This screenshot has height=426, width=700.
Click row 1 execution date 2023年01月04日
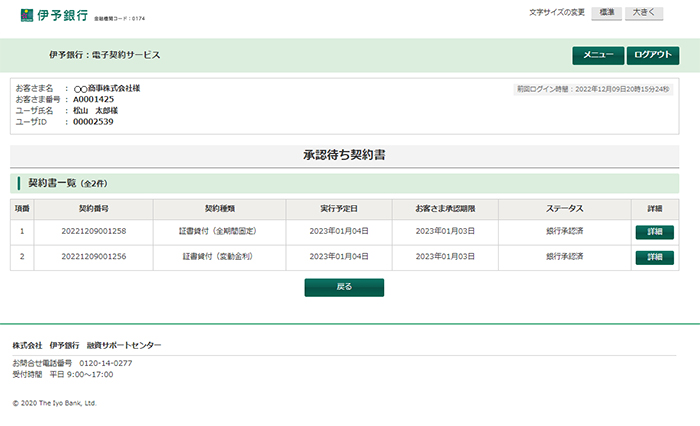coord(339,231)
